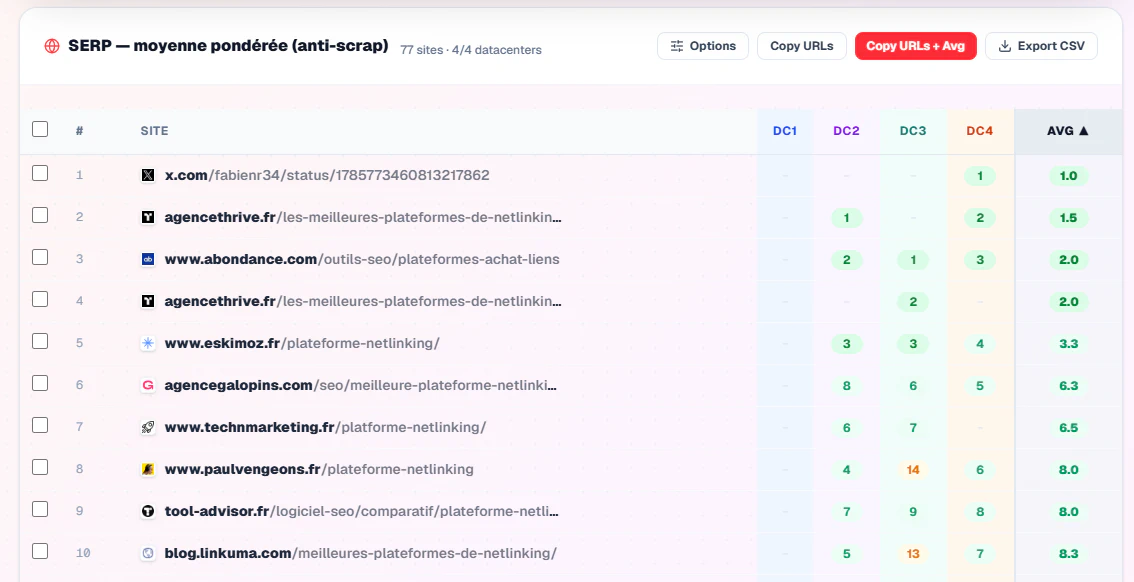
Task: Click the red Copy URLs + Avg button
Action: [x=916, y=46]
